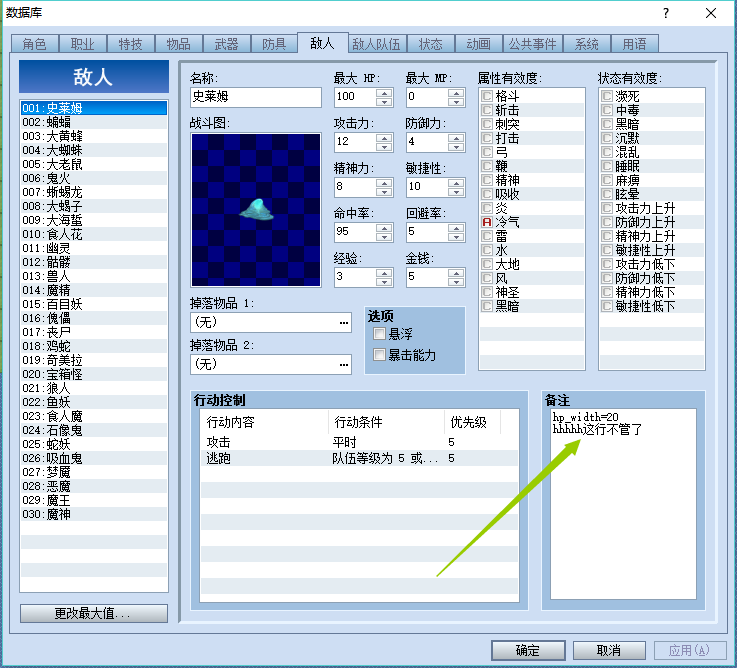Viewport: 737px width, 668px height.
Task: Select enemy 013:兽人
Action: 94,276
